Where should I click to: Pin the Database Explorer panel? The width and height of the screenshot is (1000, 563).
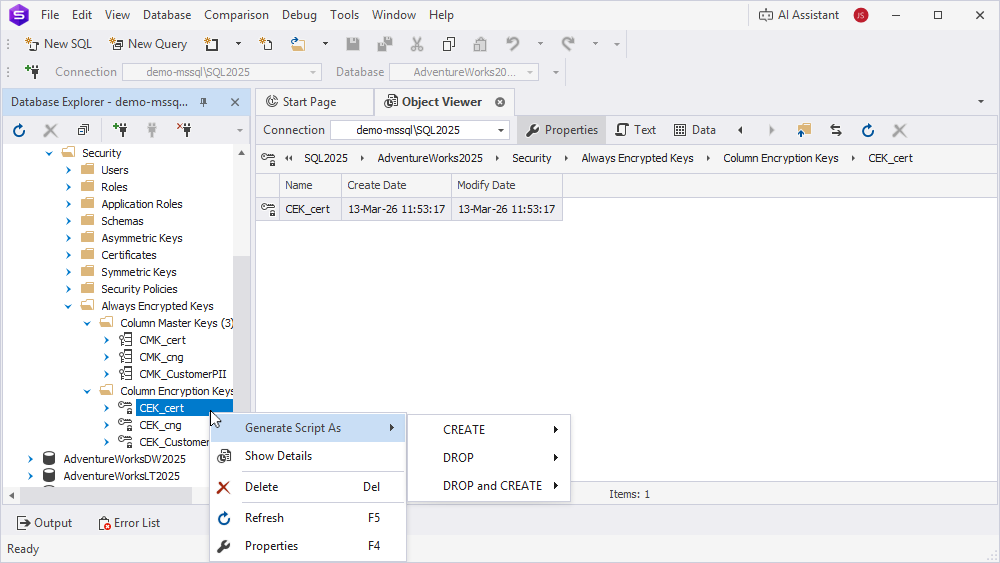tap(203, 102)
